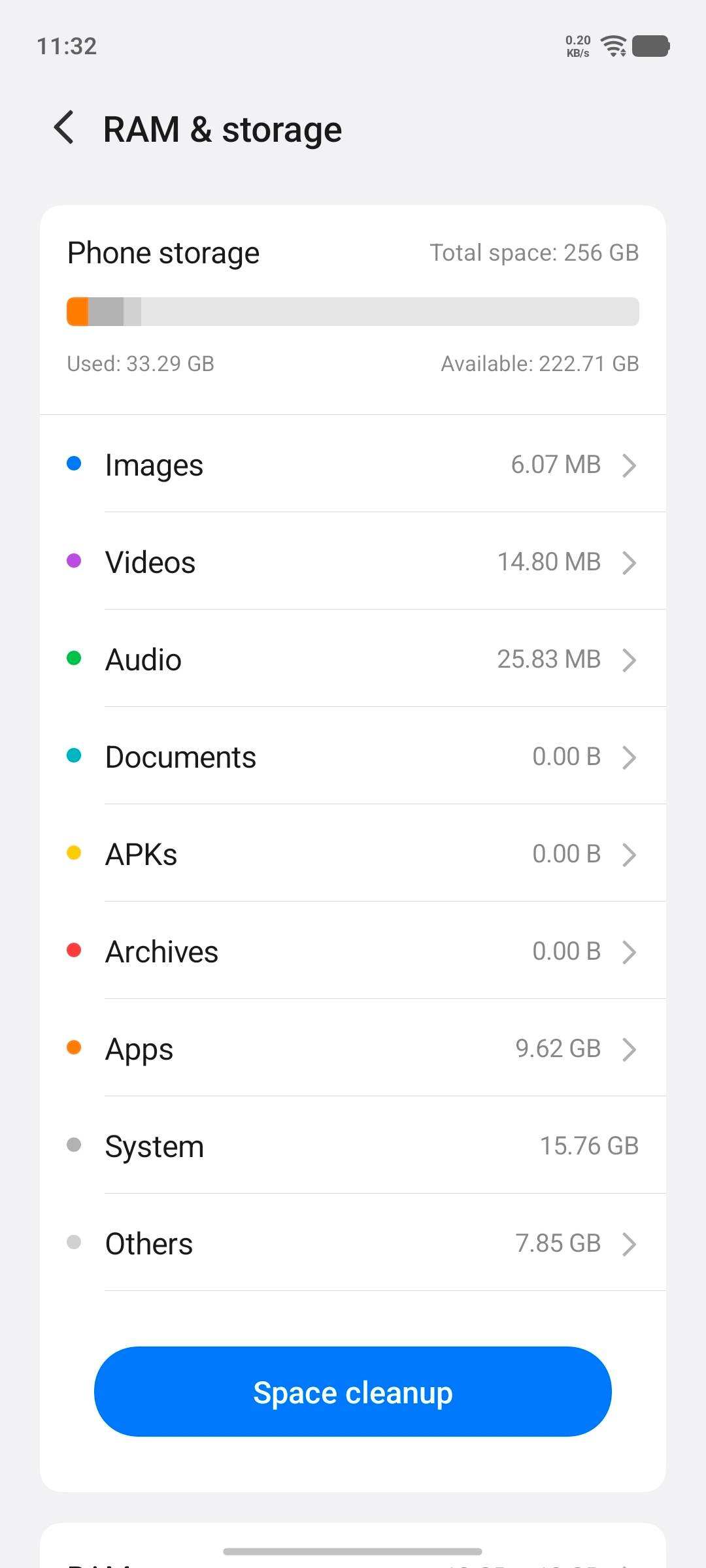Screen dimensions: 706x1568
Task: Open the Apps storage category
Action: 353,1049
